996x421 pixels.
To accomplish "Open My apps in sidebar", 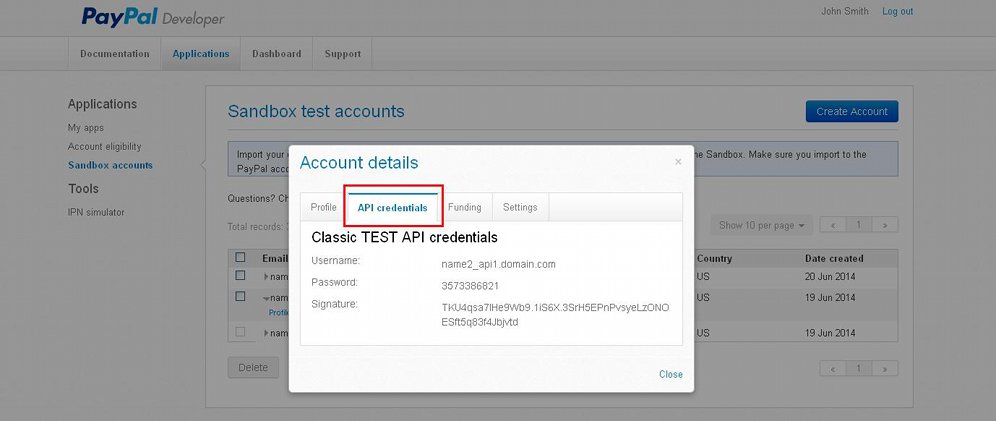I will click(86, 128).
